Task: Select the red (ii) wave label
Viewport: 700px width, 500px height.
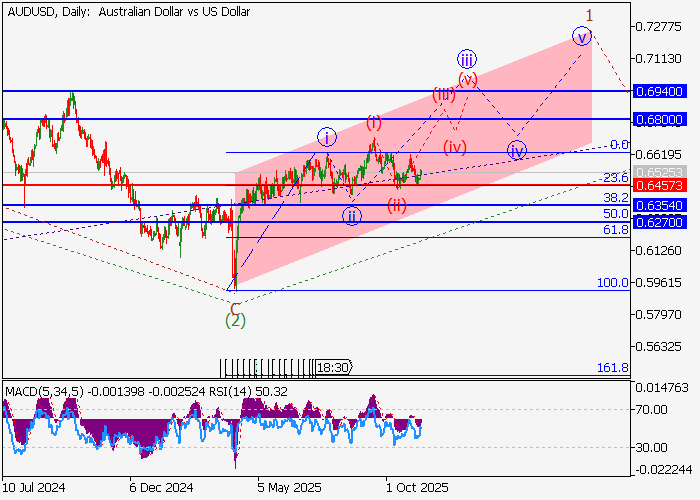Action: (397, 206)
